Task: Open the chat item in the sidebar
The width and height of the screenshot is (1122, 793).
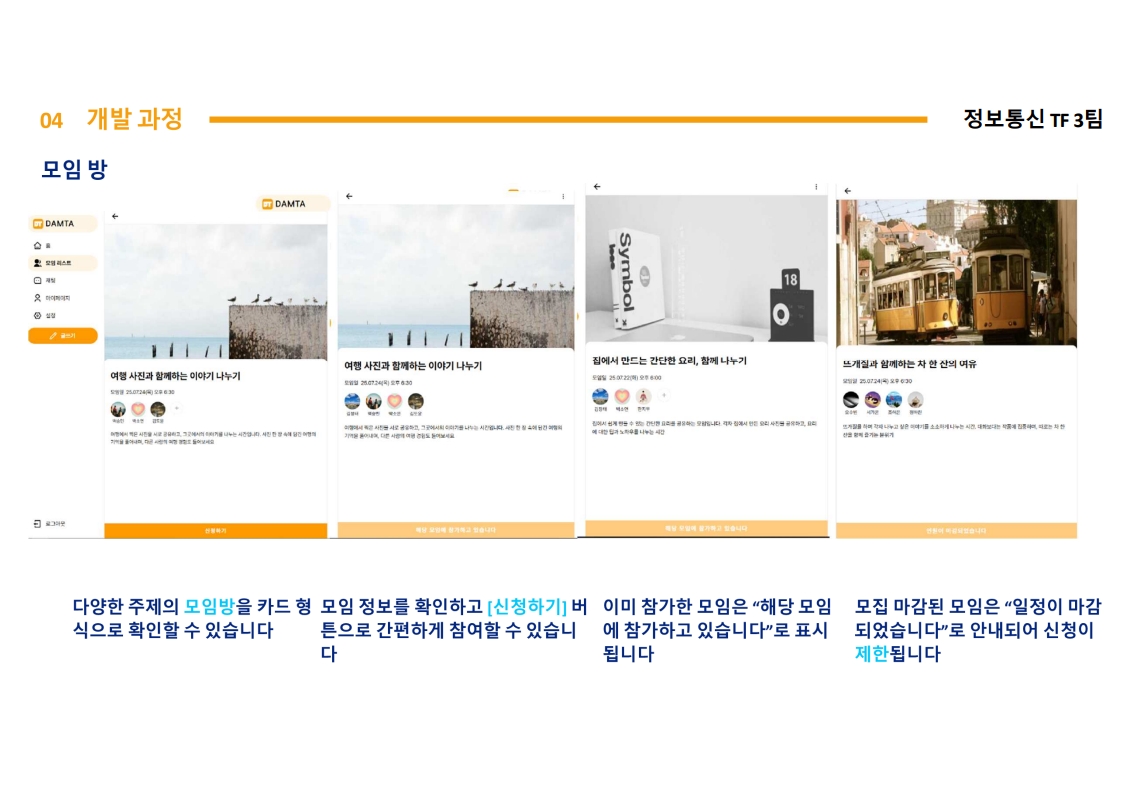Action: (44, 281)
